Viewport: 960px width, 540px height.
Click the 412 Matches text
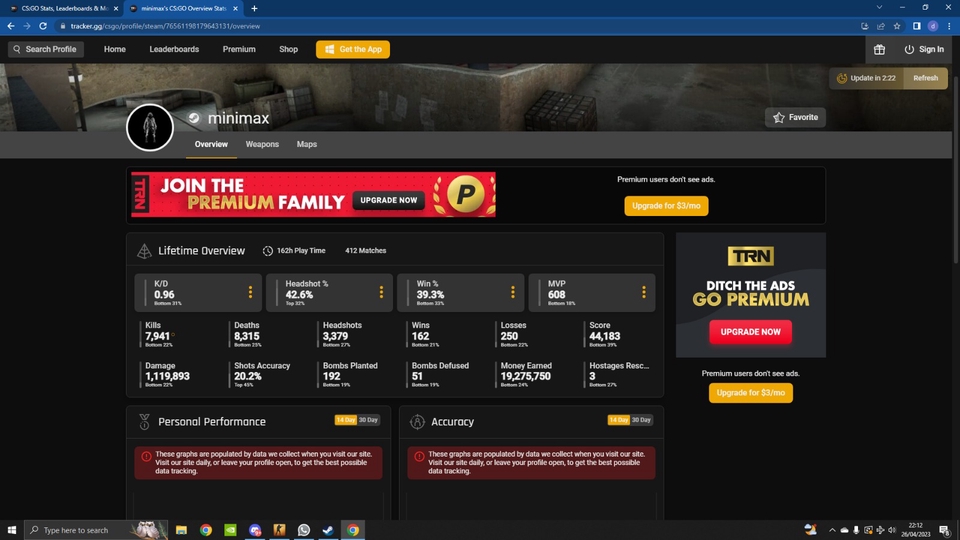[x=366, y=250]
